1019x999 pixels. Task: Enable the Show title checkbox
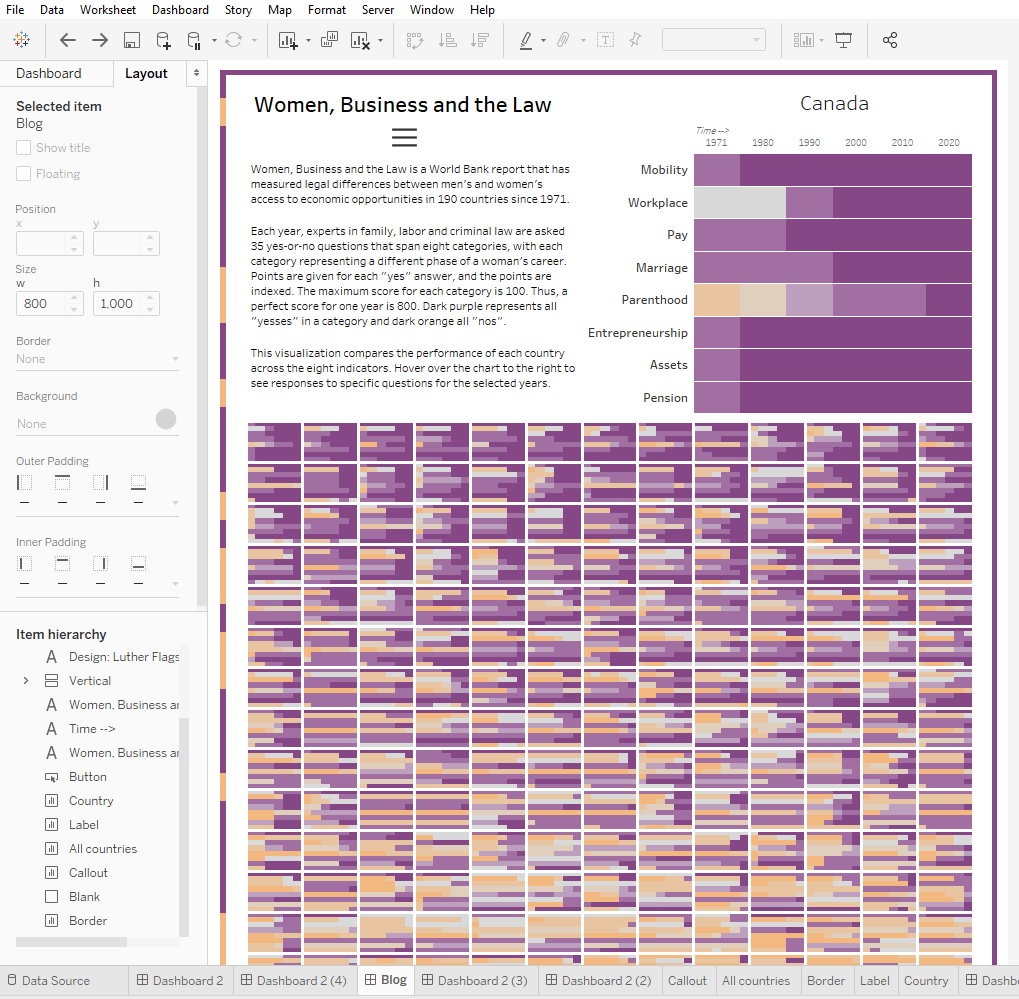click(24, 148)
